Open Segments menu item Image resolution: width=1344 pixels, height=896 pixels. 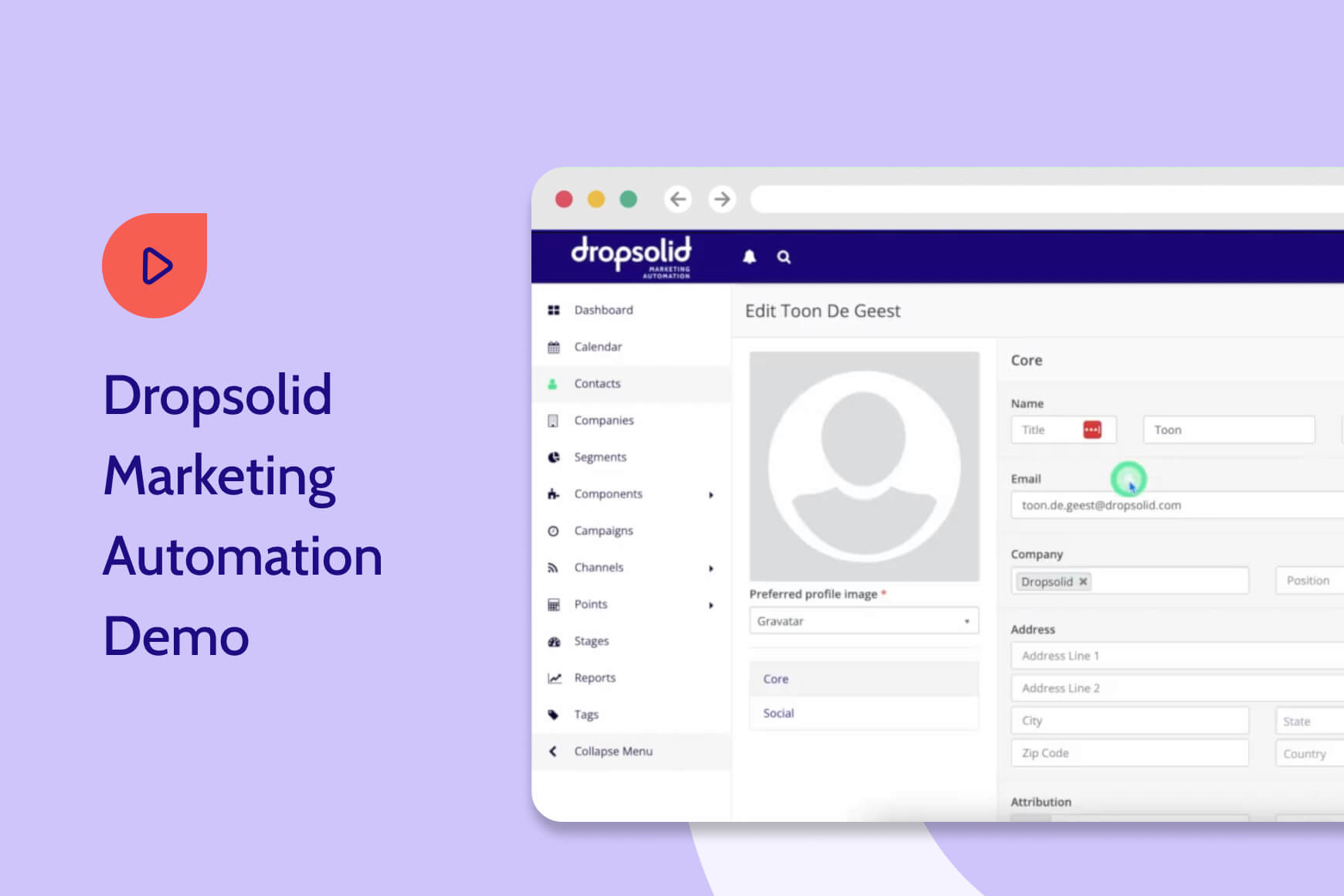click(600, 457)
